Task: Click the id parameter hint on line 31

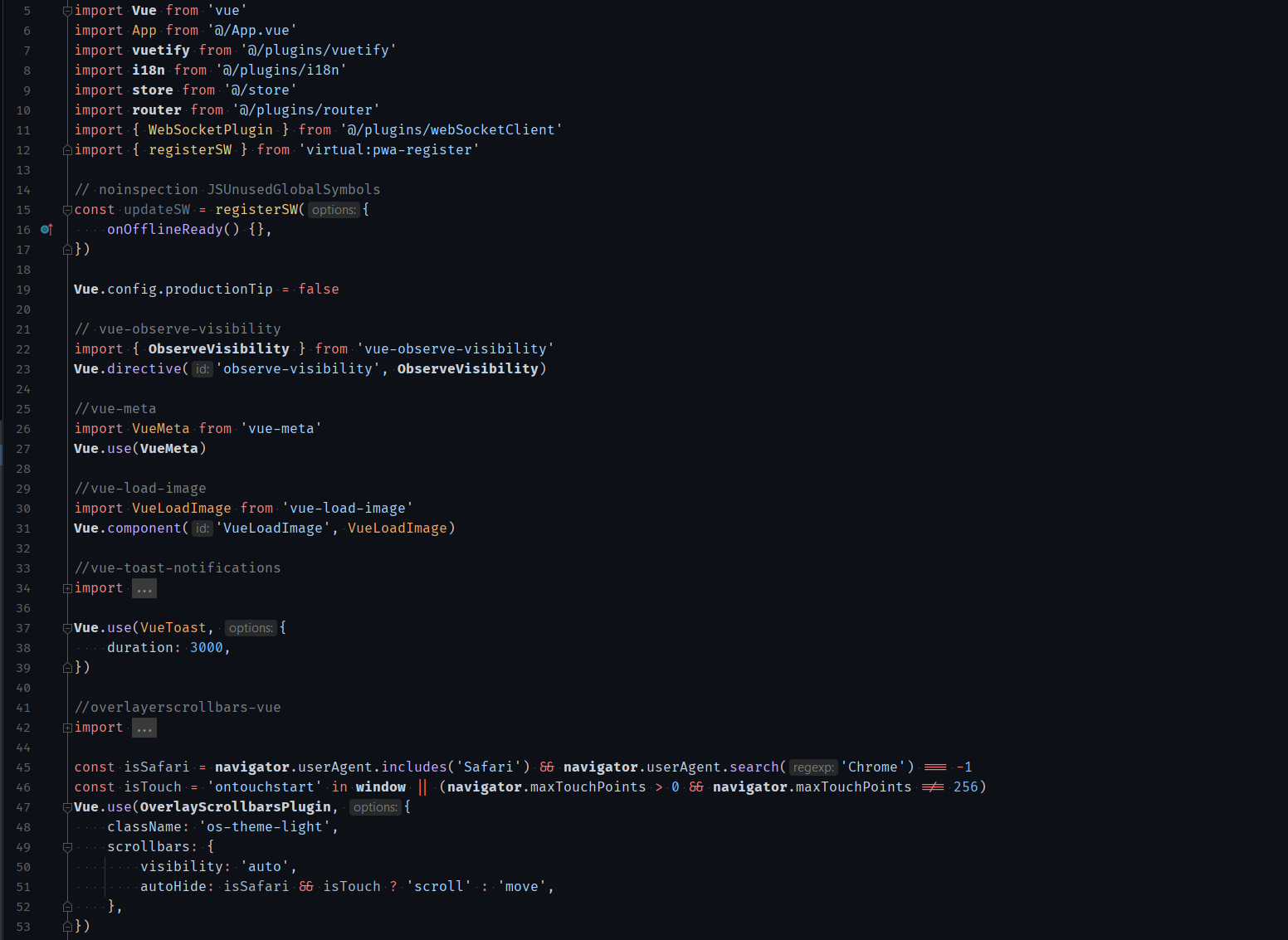Action: [202, 528]
